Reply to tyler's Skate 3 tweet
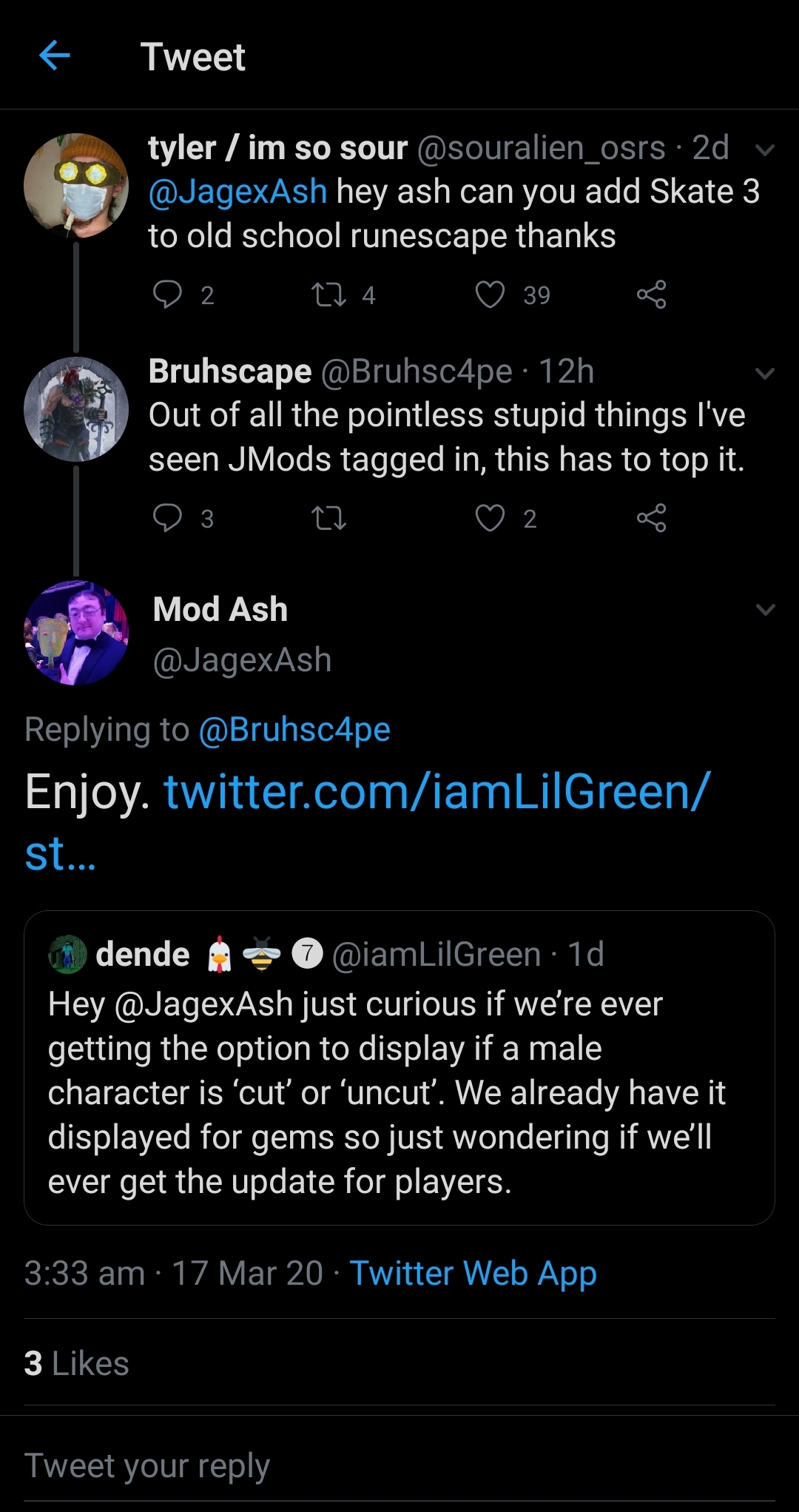This screenshot has width=799, height=1512. [167, 295]
